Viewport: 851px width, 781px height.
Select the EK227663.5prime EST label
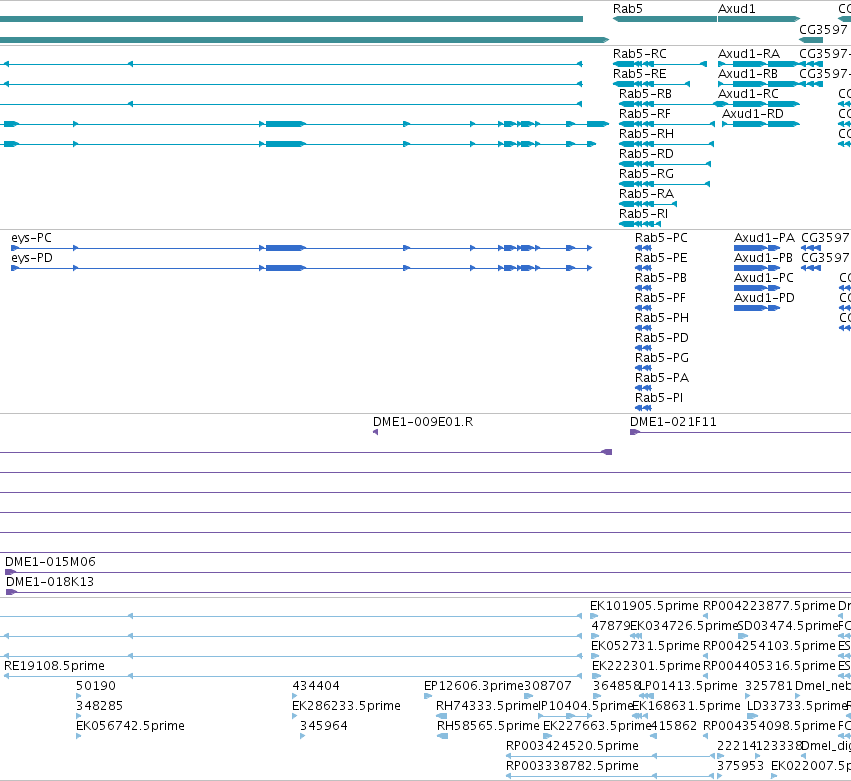point(597,726)
